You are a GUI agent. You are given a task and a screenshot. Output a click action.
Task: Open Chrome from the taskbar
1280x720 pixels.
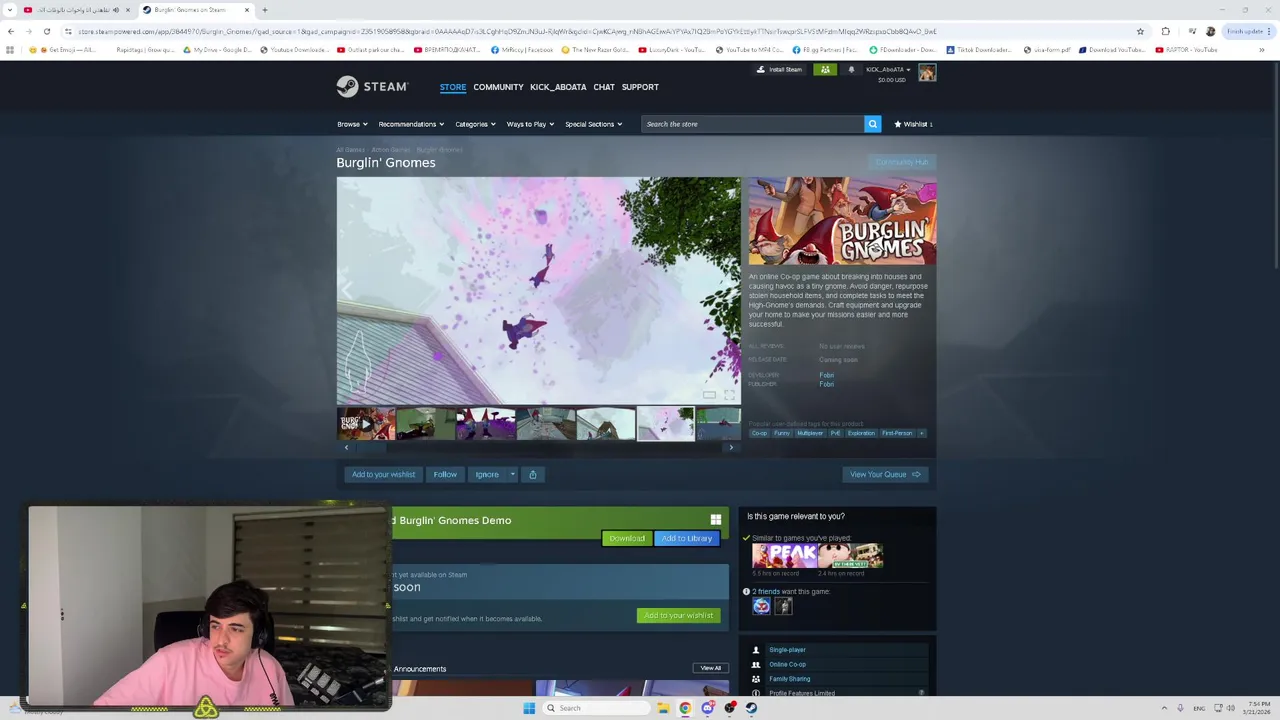click(x=684, y=708)
